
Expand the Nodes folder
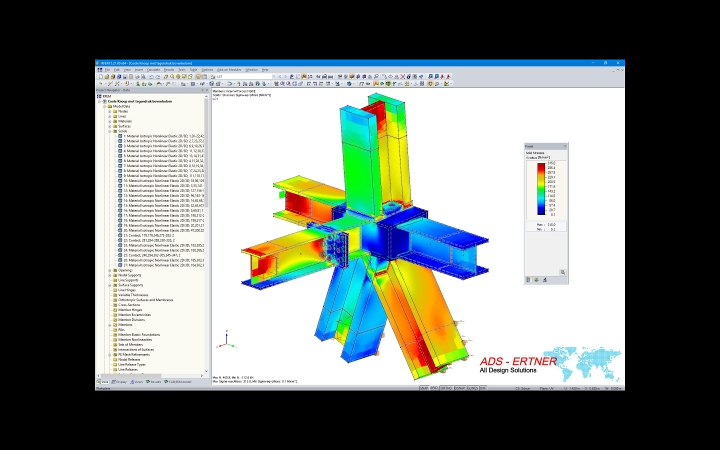coord(110,111)
